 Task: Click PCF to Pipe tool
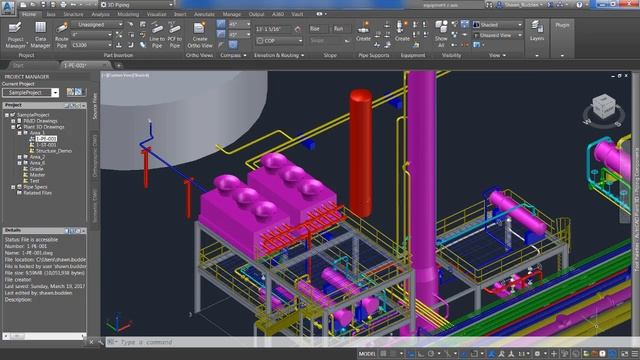pos(175,36)
